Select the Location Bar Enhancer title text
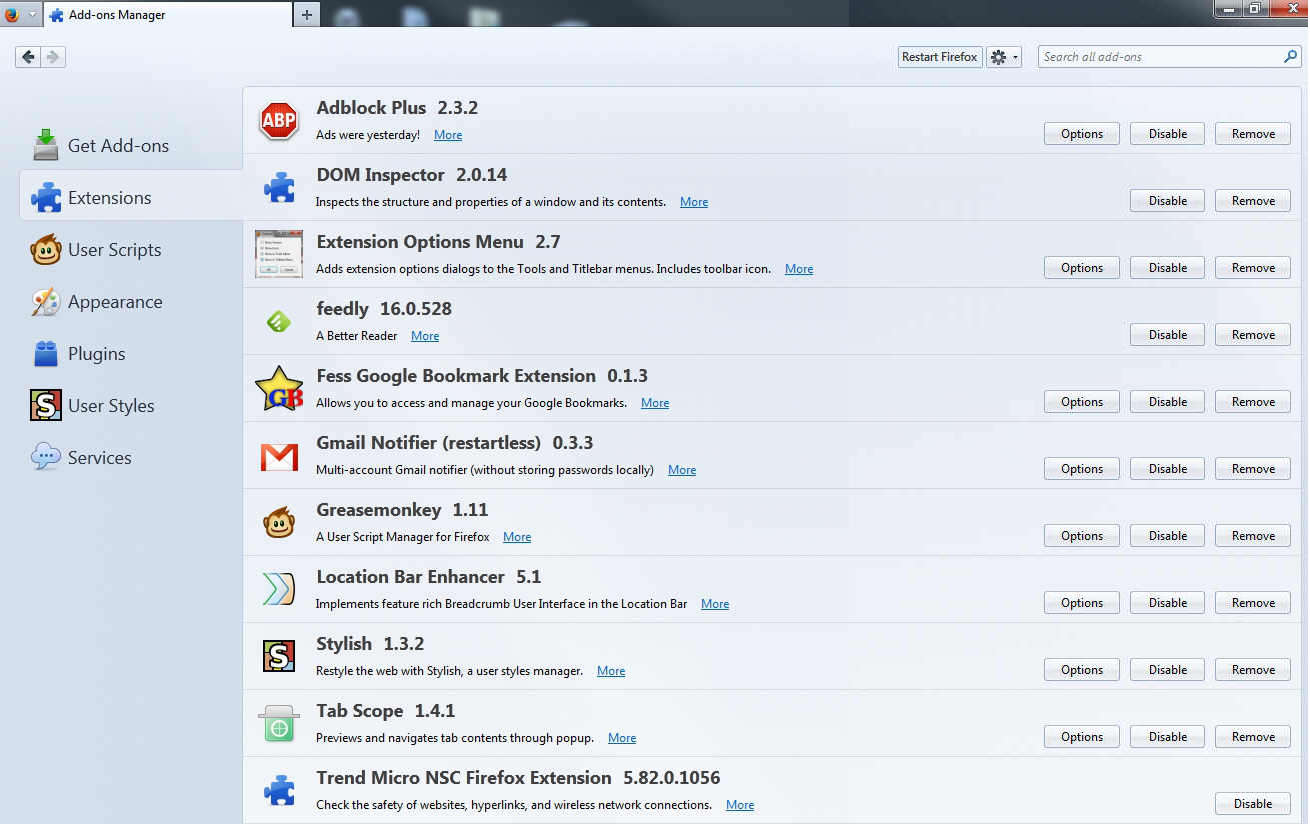 (x=410, y=576)
